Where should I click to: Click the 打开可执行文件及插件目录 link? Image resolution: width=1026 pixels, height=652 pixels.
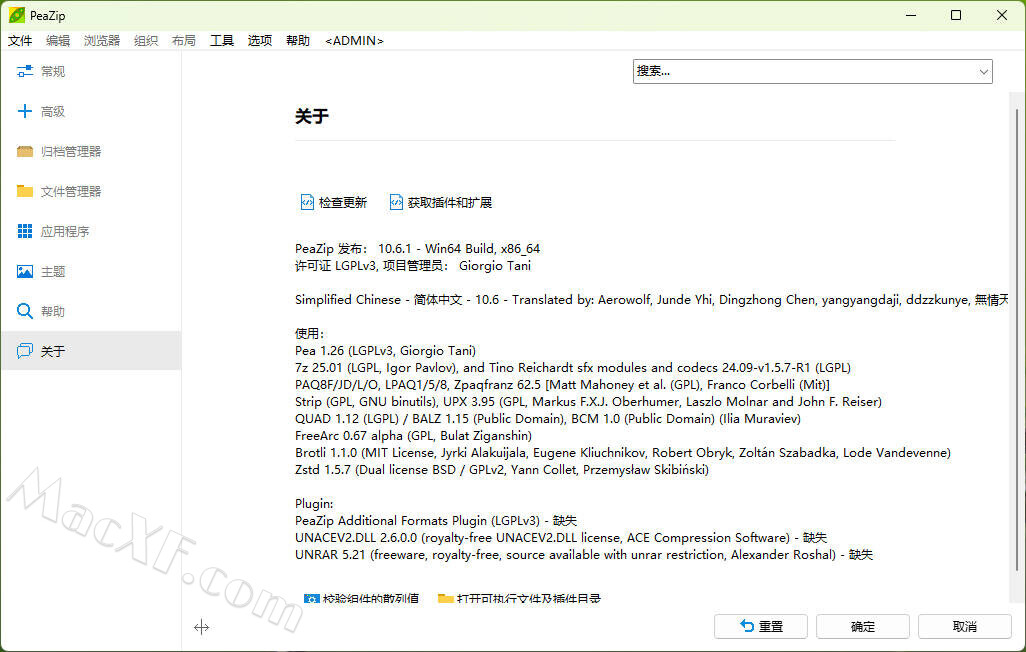point(529,598)
